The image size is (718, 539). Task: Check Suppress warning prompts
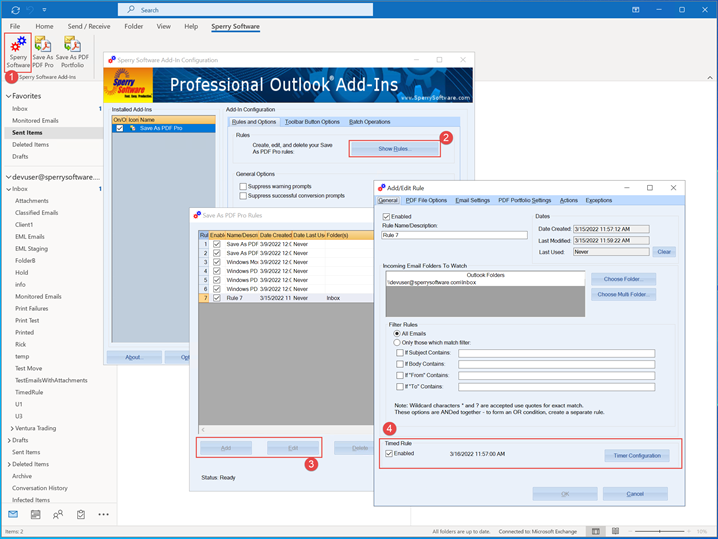point(243,186)
